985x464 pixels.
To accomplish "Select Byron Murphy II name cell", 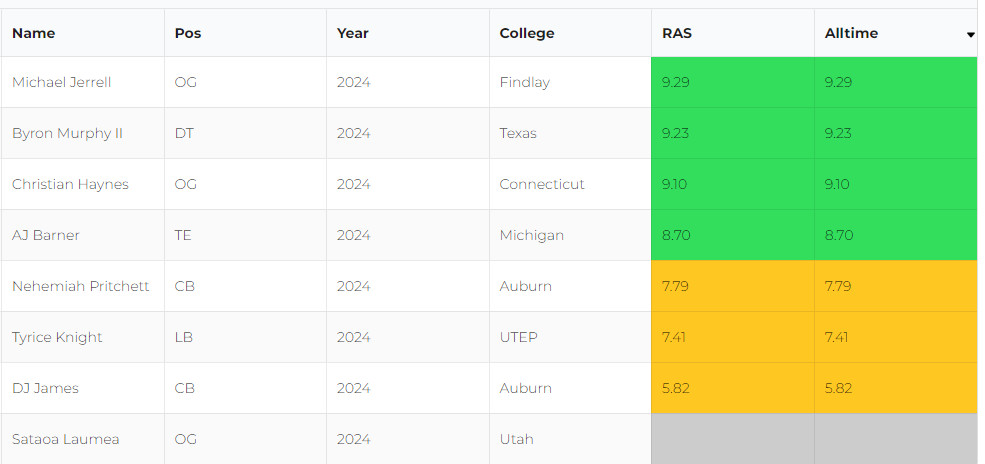I will point(83,133).
